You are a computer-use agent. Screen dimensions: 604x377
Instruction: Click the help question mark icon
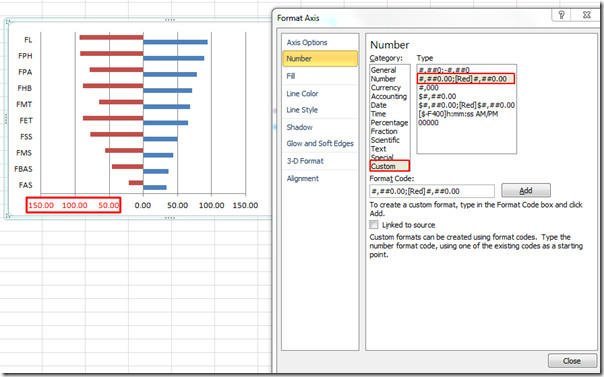point(561,15)
